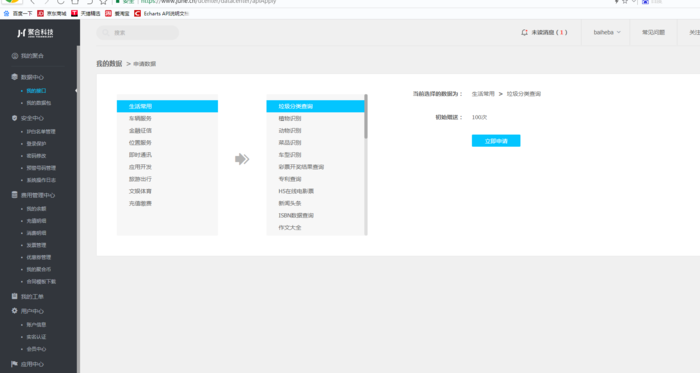Image resolution: width=700 pixels, height=373 pixels.
Task: Open 发票管理 in sidebar
Action: tap(36, 245)
